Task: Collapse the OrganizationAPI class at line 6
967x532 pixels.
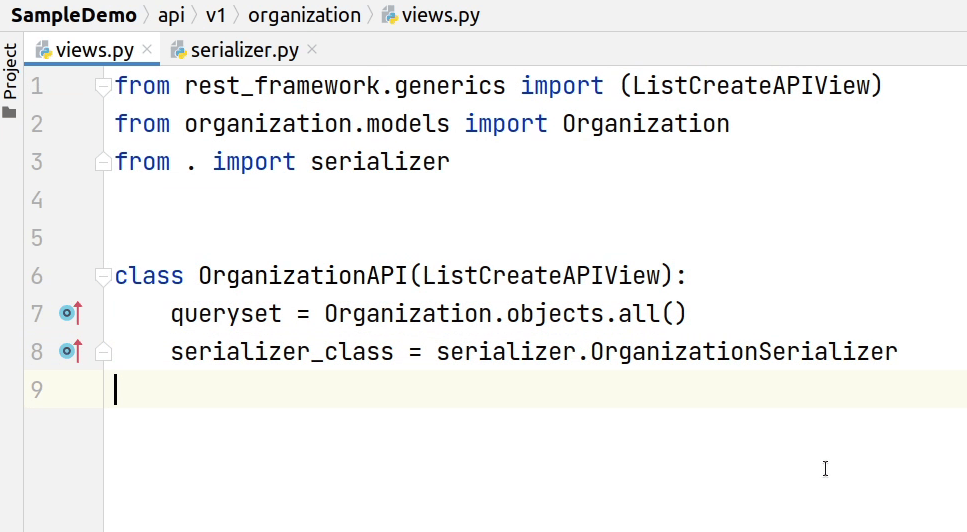Action: coord(102,276)
